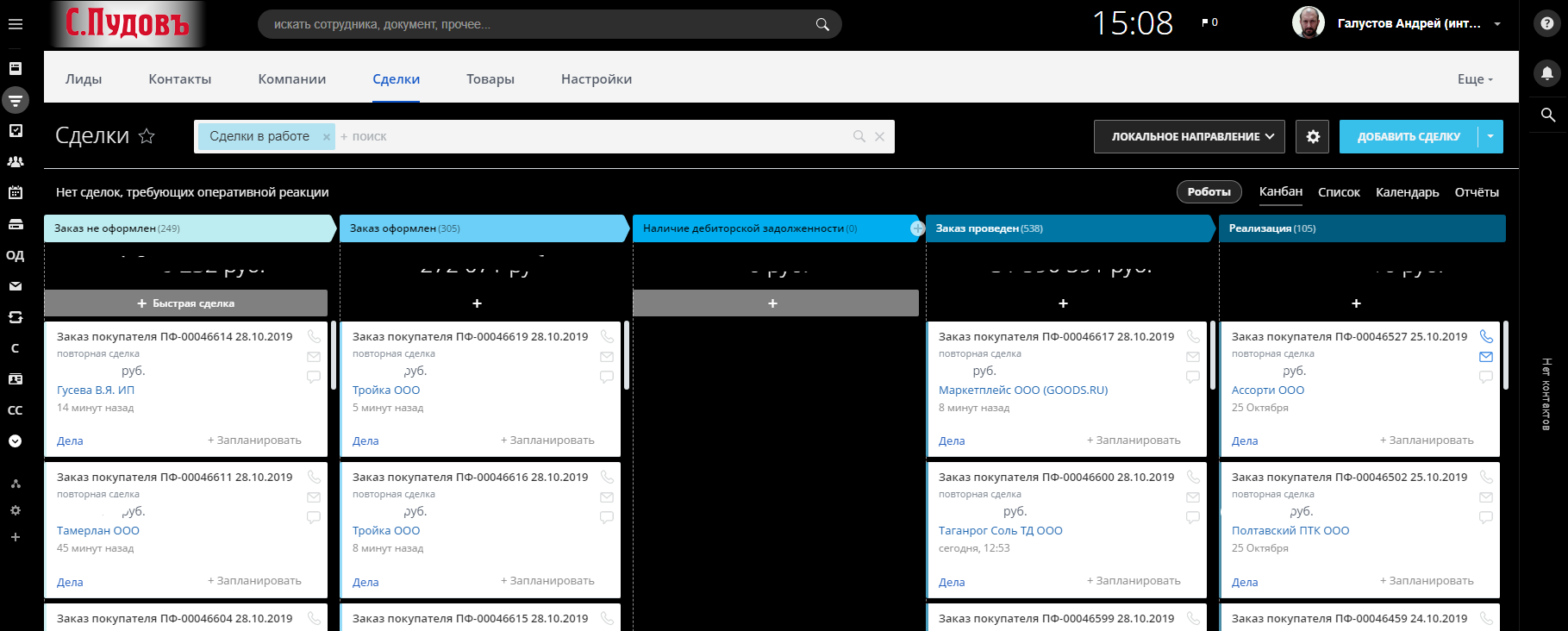Open the sidebar settings gear

click(x=16, y=510)
